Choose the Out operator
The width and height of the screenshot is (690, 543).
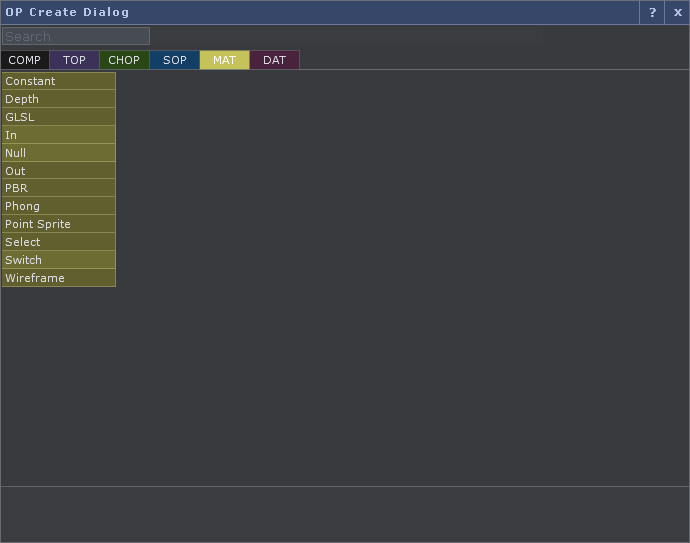pyautogui.click(x=58, y=171)
